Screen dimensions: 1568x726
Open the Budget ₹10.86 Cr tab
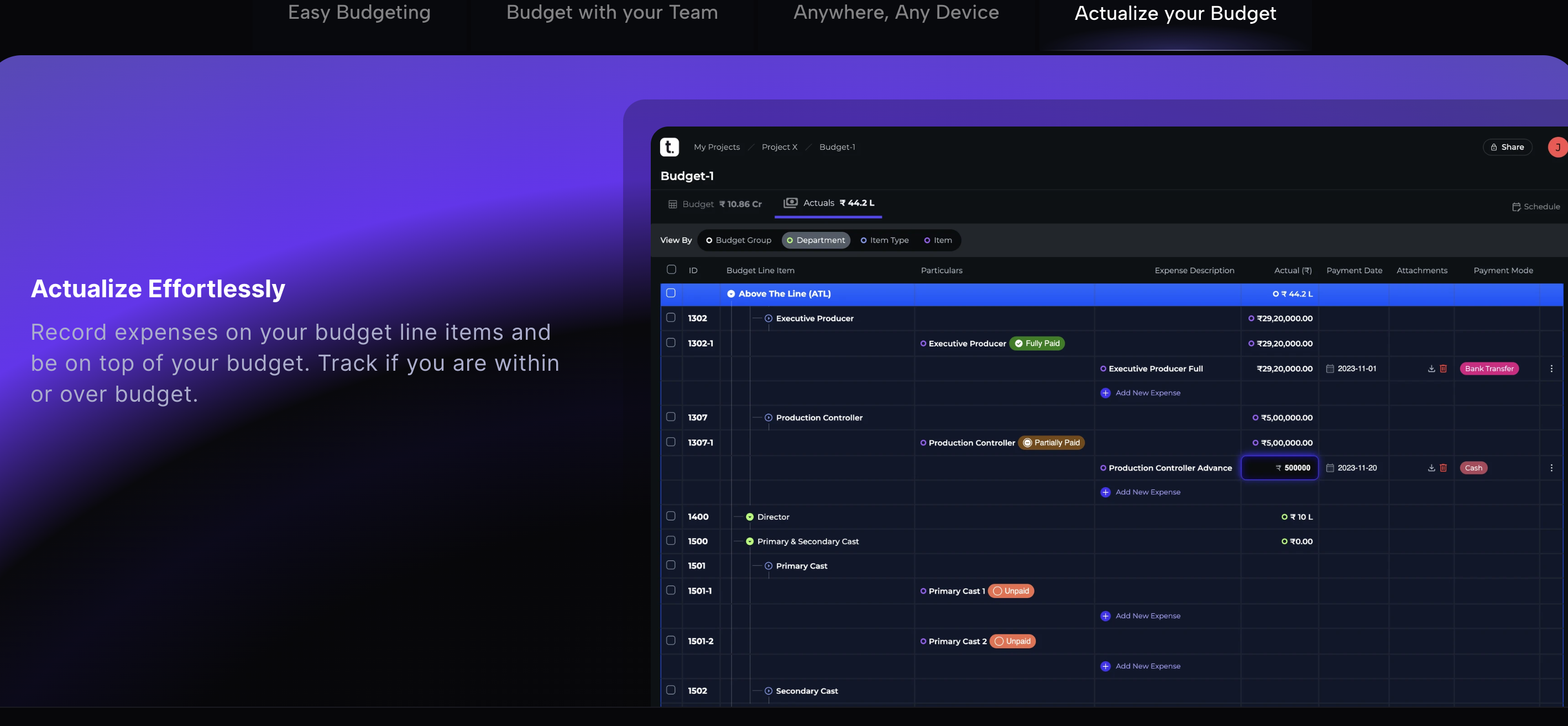[x=715, y=204]
